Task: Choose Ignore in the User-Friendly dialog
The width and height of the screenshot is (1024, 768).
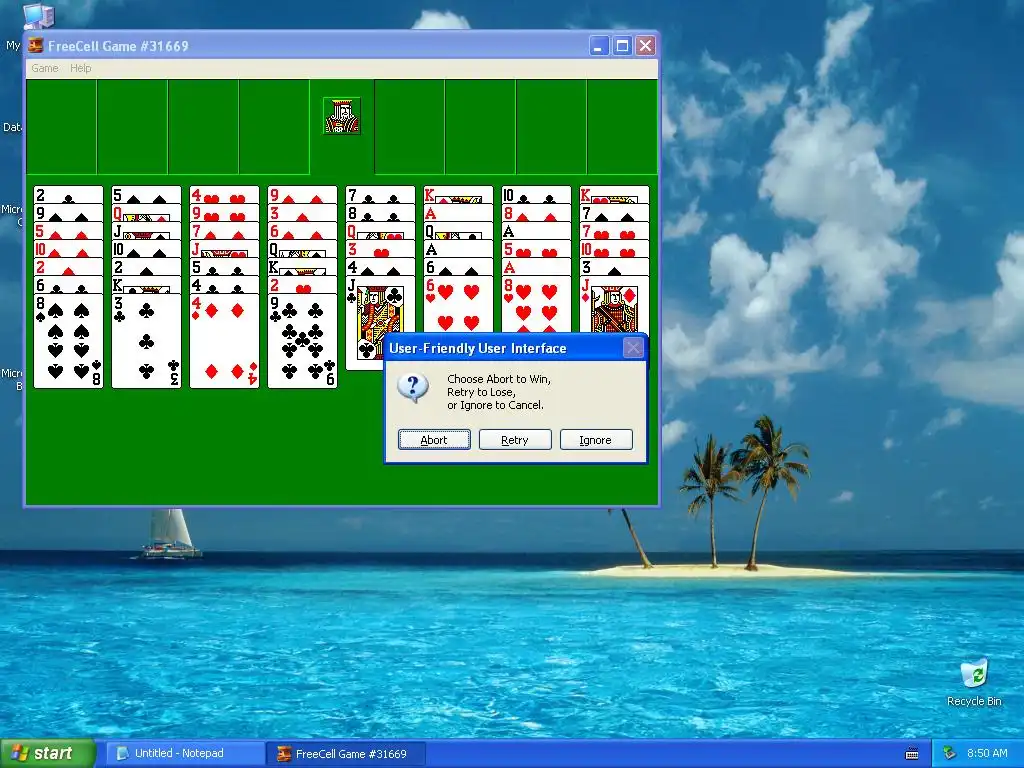Action: pyautogui.click(x=596, y=440)
